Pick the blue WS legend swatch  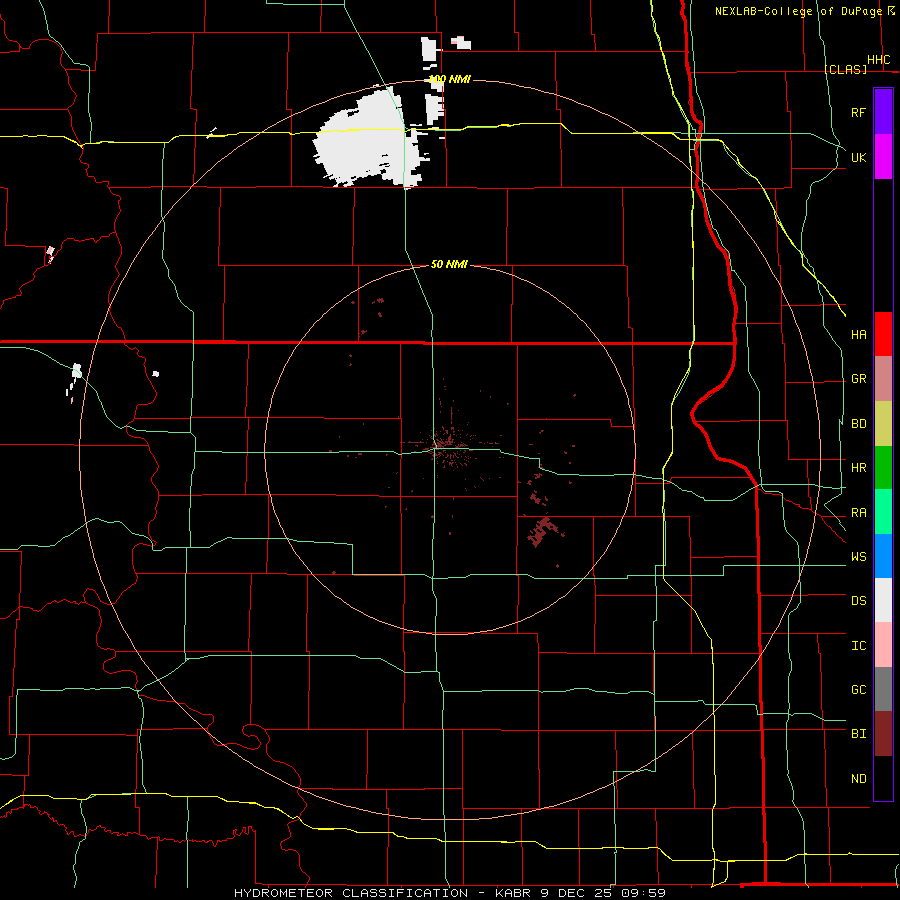(x=883, y=556)
